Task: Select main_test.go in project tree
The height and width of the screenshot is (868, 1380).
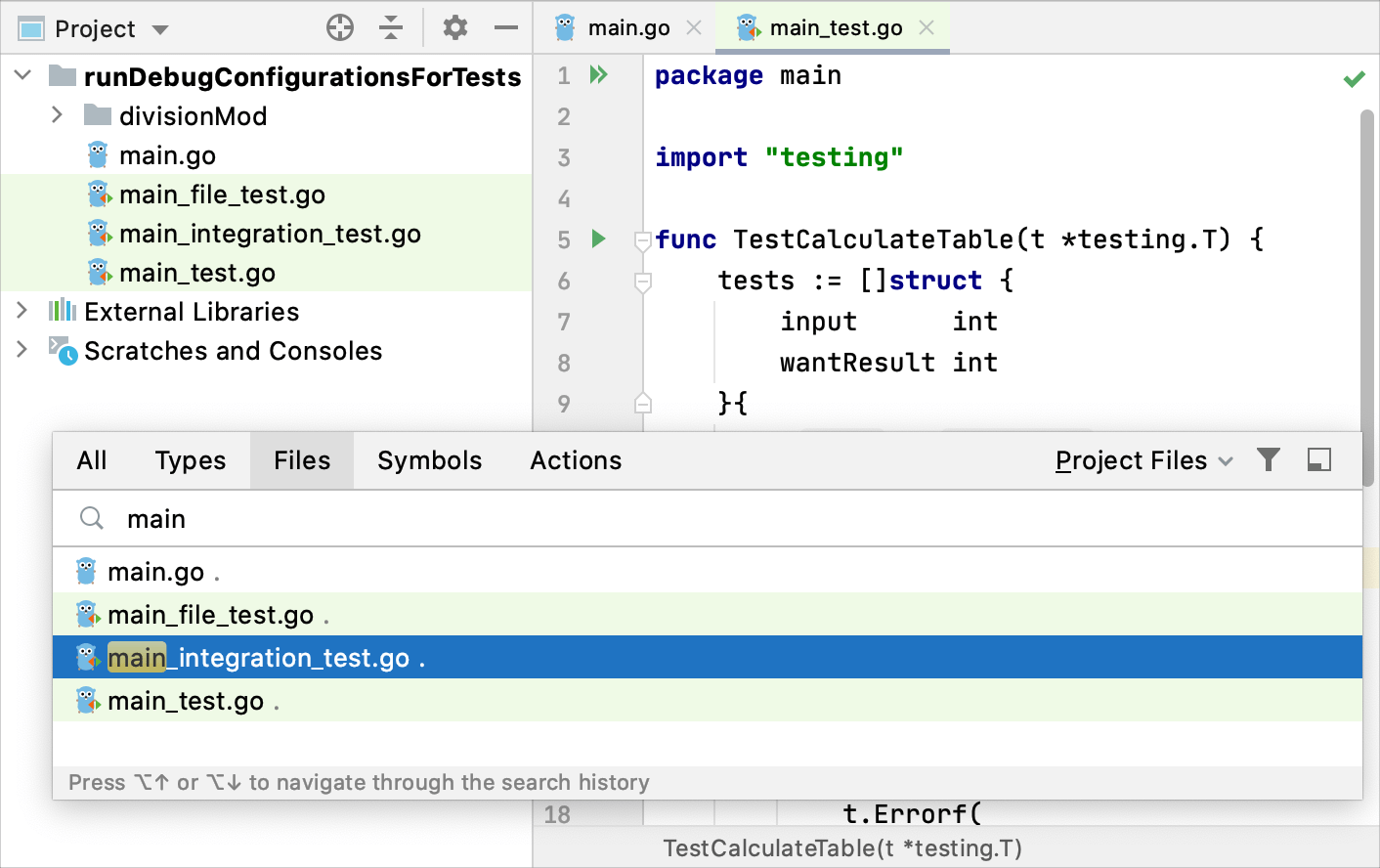Action: click(197, 273)
